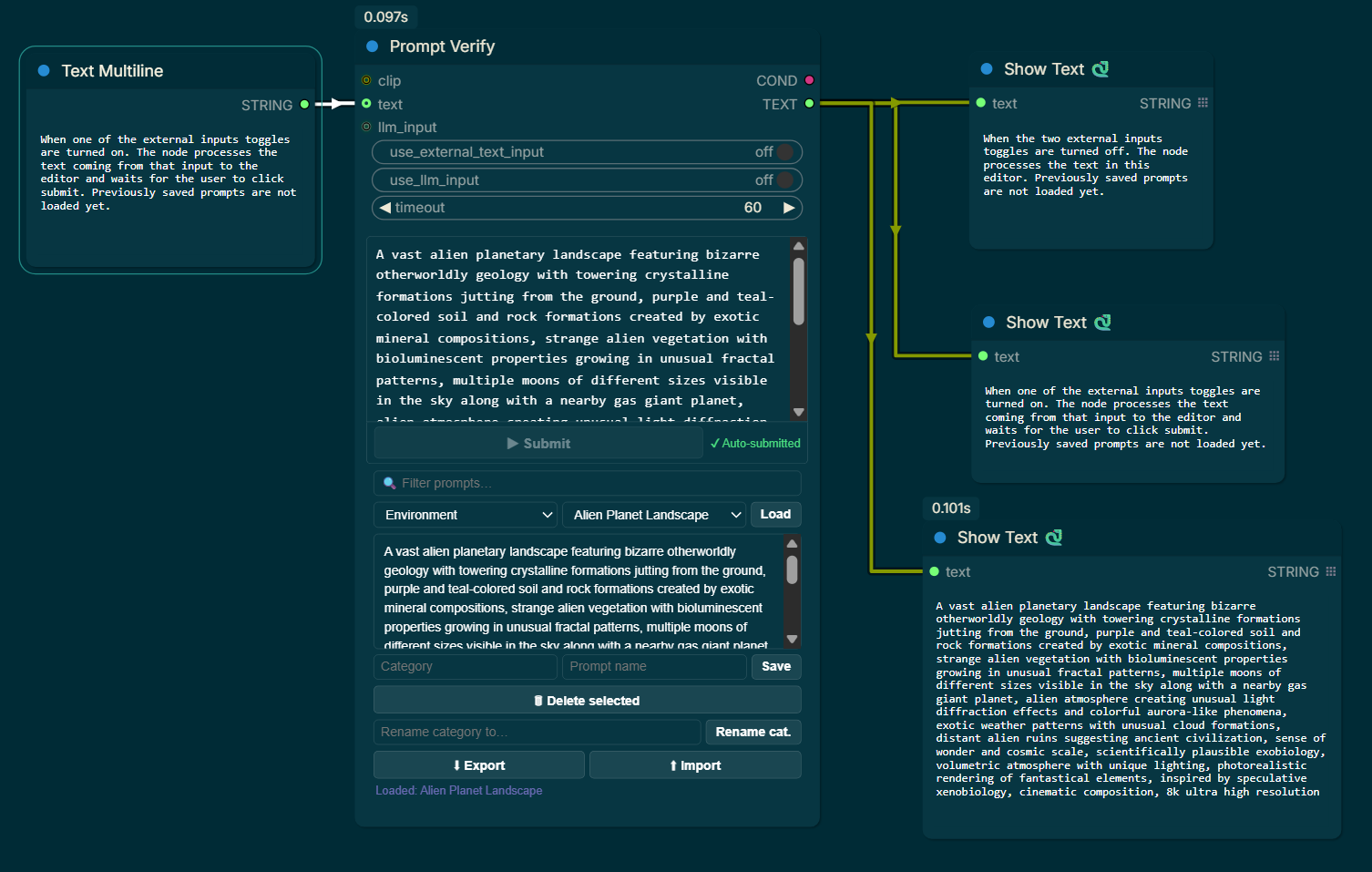
Task: Click the Export button
Action: 479,765
